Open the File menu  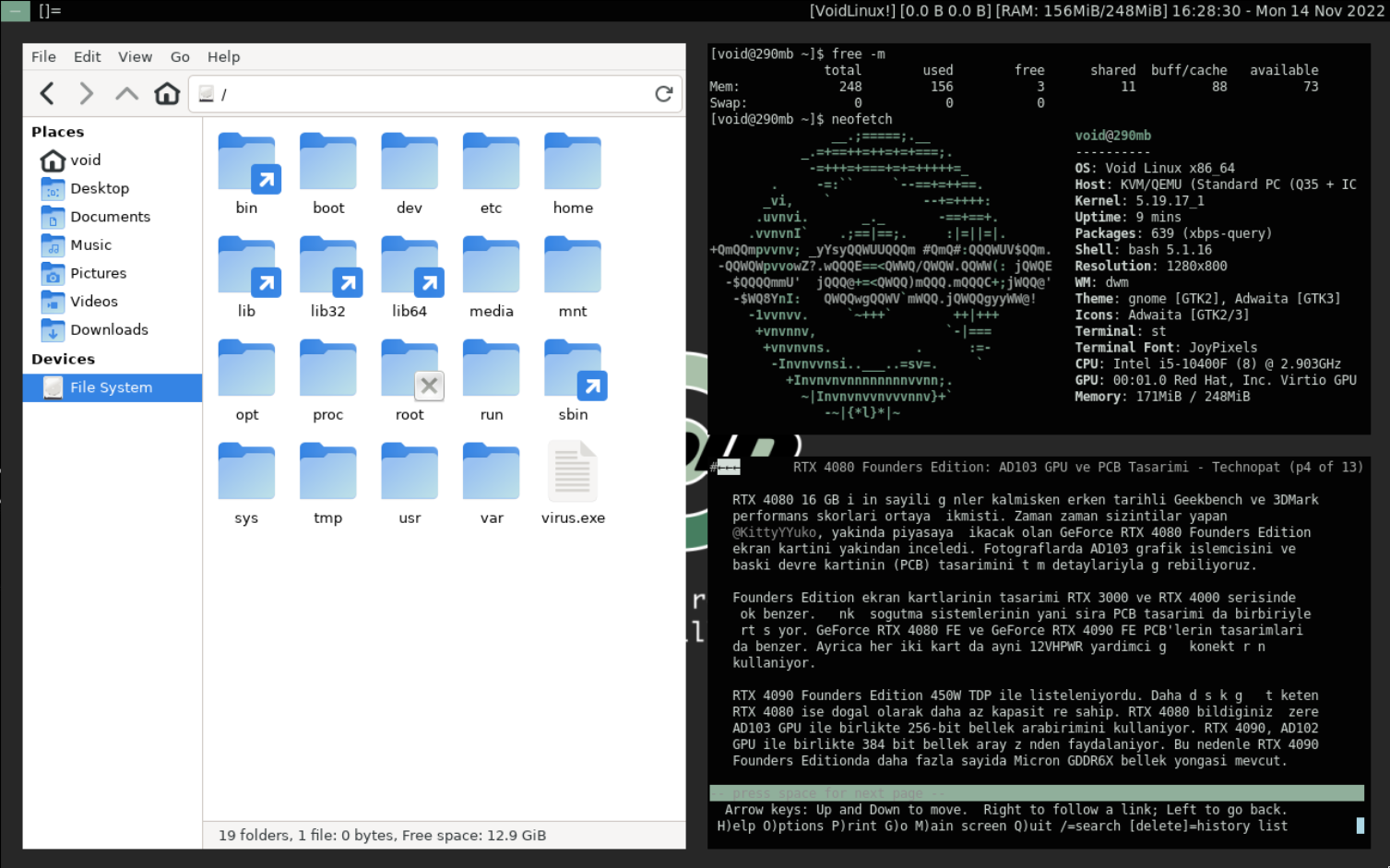pyautogui.click(x=43, y=56)
